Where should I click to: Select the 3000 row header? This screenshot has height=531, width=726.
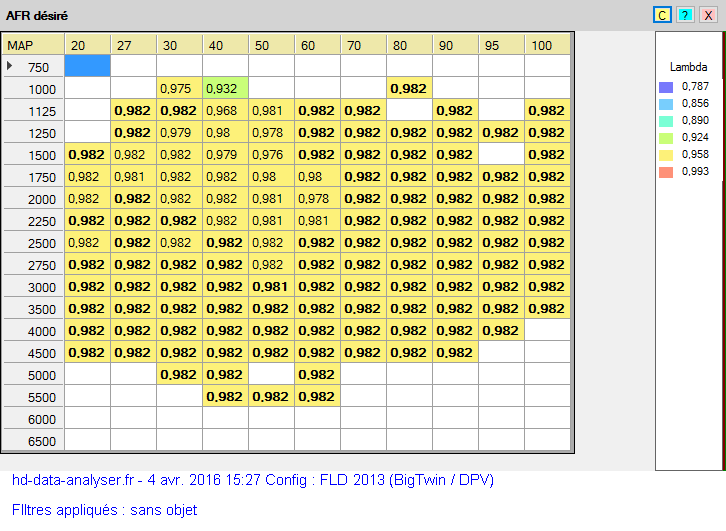pyautogui.click(x=33, y=286)
